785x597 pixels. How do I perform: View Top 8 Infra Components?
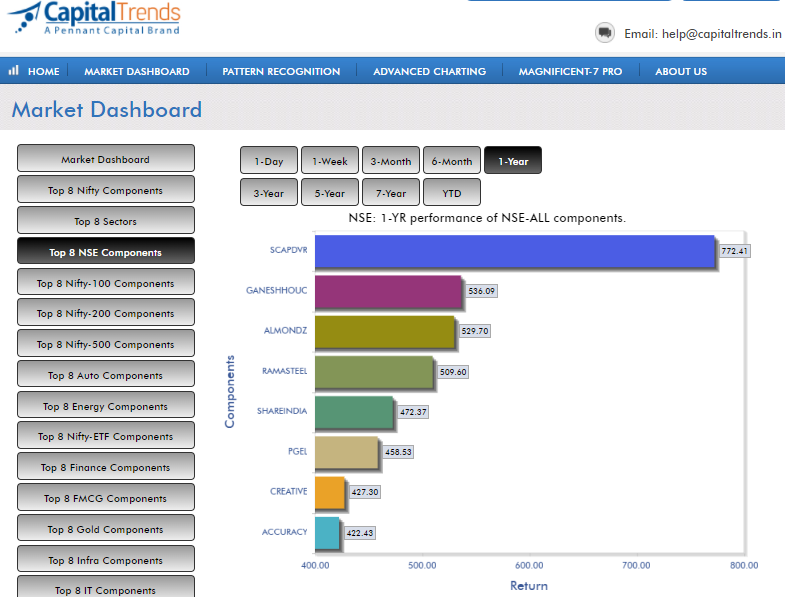[x=106, y=560]
